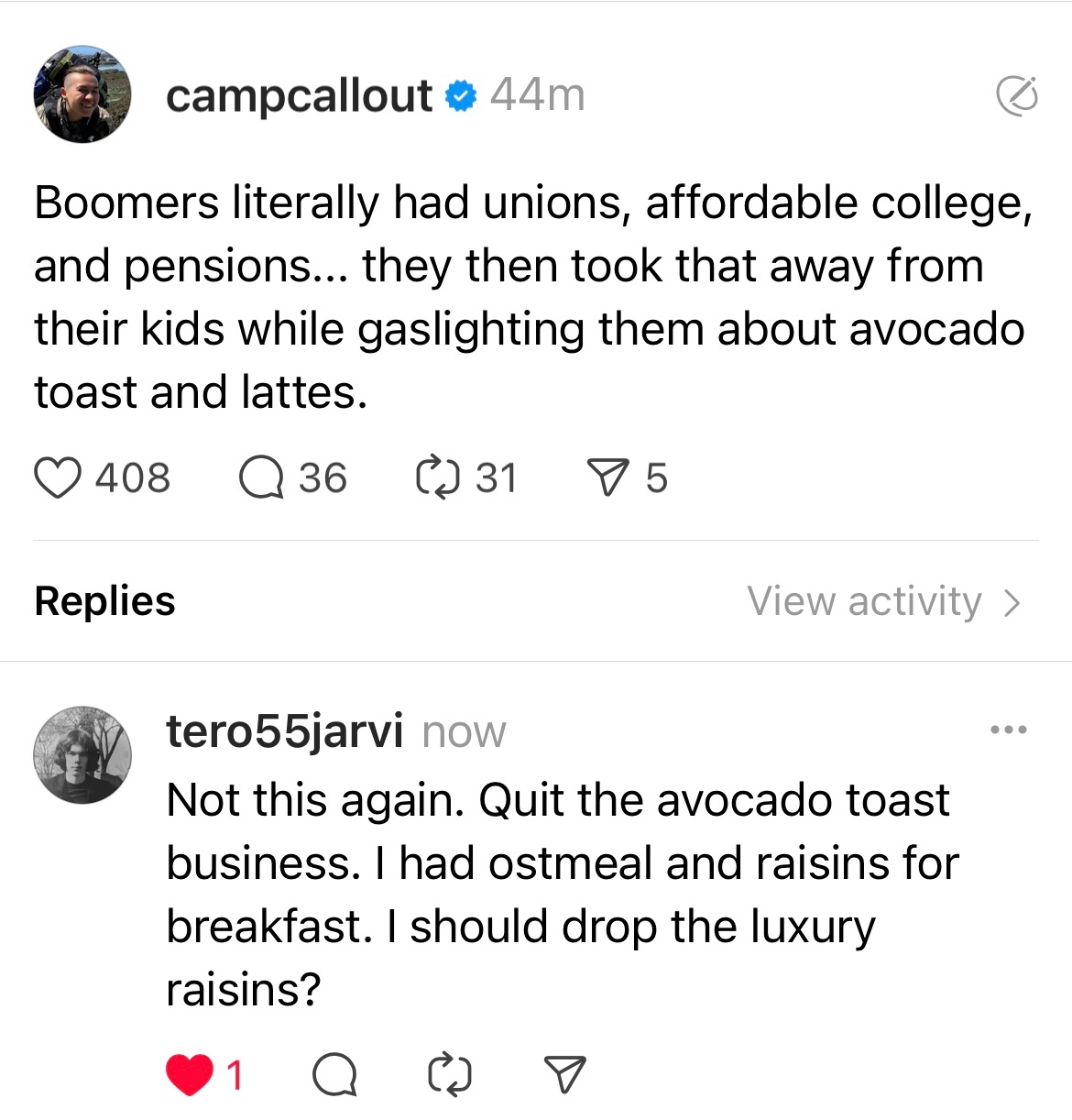Screen dimensions: 1072x1120
Task: Click the 44m timestamp on the post
Action: tap(537, 95)
